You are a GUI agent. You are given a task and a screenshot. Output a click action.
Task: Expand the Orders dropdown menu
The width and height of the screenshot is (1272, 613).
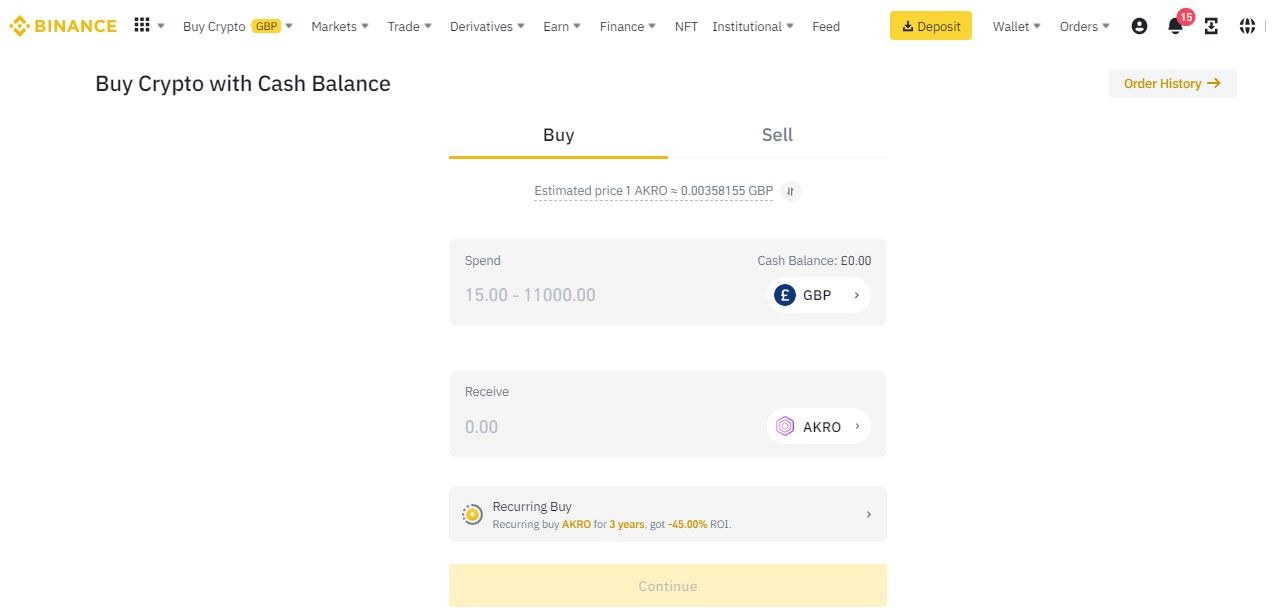pos(1084,27)
